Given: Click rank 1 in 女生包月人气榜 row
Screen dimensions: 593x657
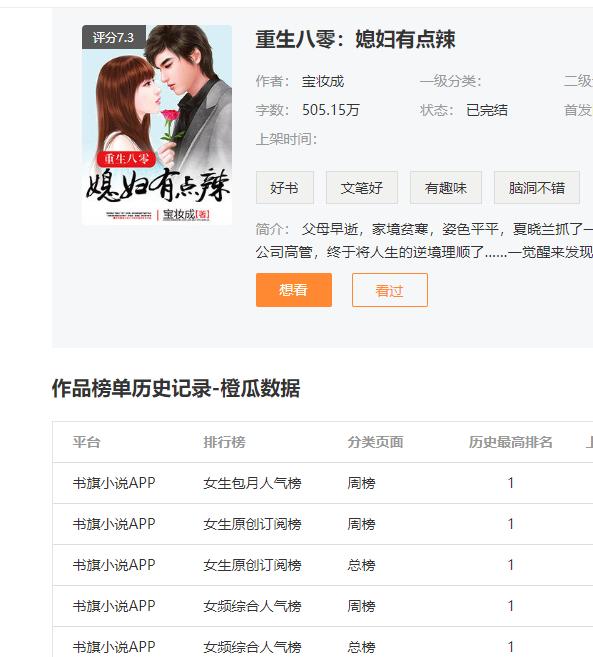Looking at the screenshot, I should coord(510,483).
